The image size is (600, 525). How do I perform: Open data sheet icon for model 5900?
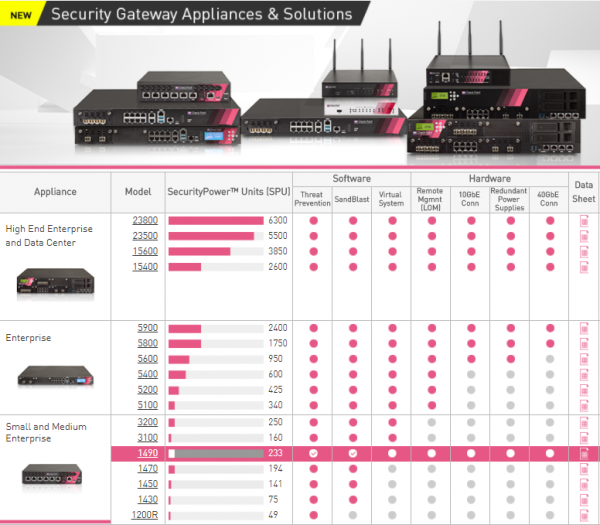point(584,328)
